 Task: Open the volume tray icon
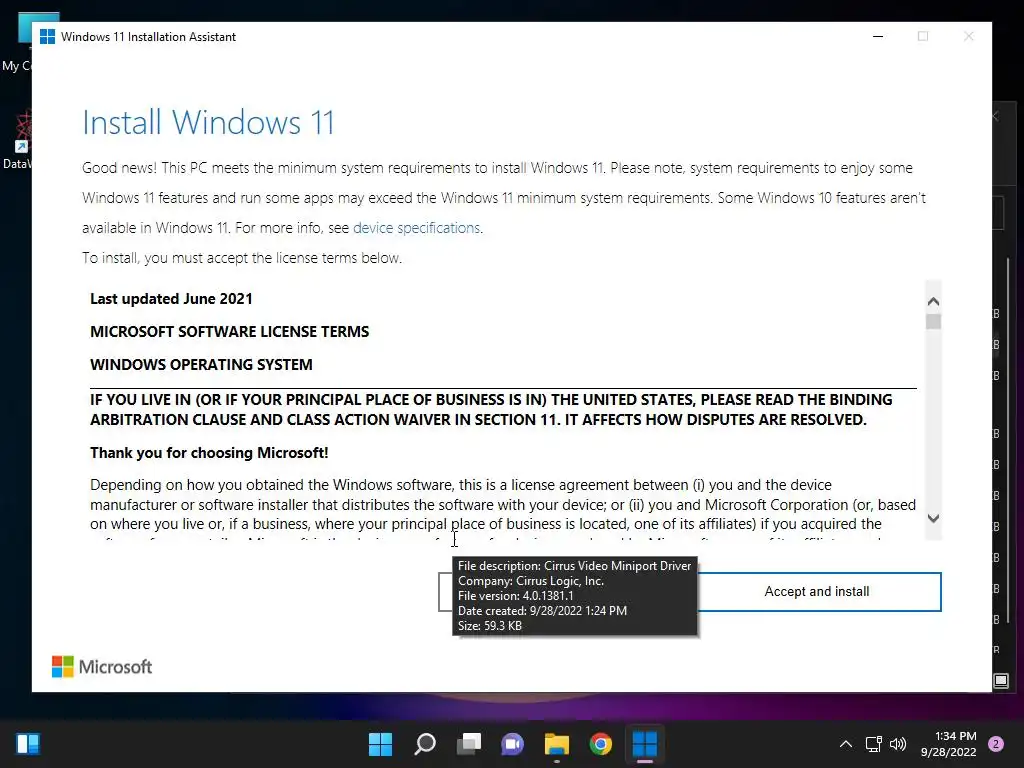(x=898, y=744)
